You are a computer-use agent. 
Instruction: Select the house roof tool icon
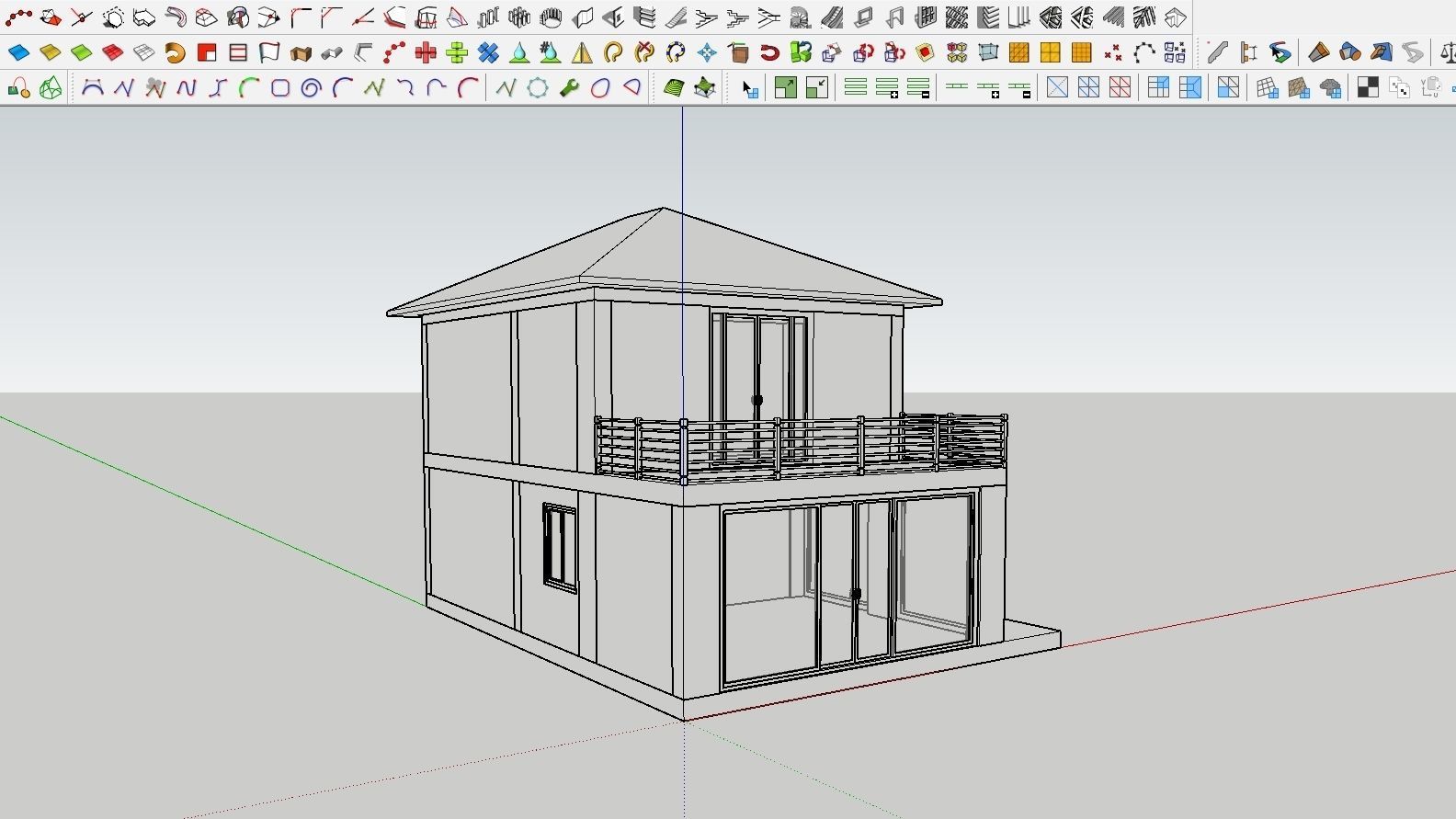[1176, 17]
